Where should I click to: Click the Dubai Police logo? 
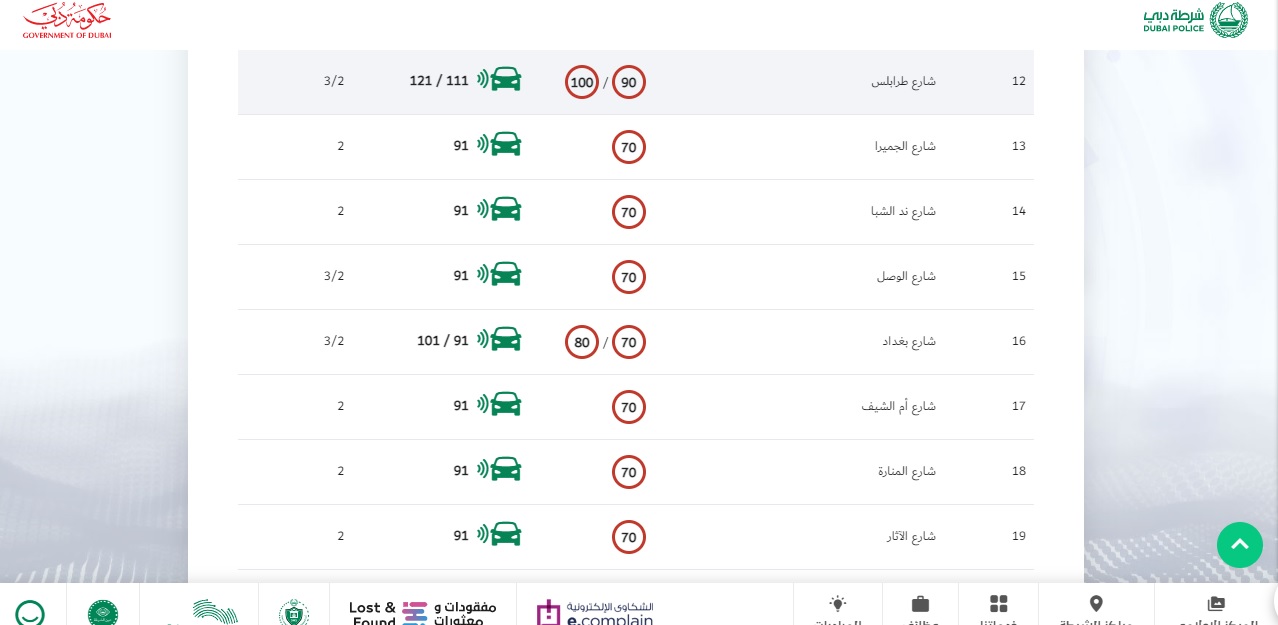click(x=1195, y=20)
